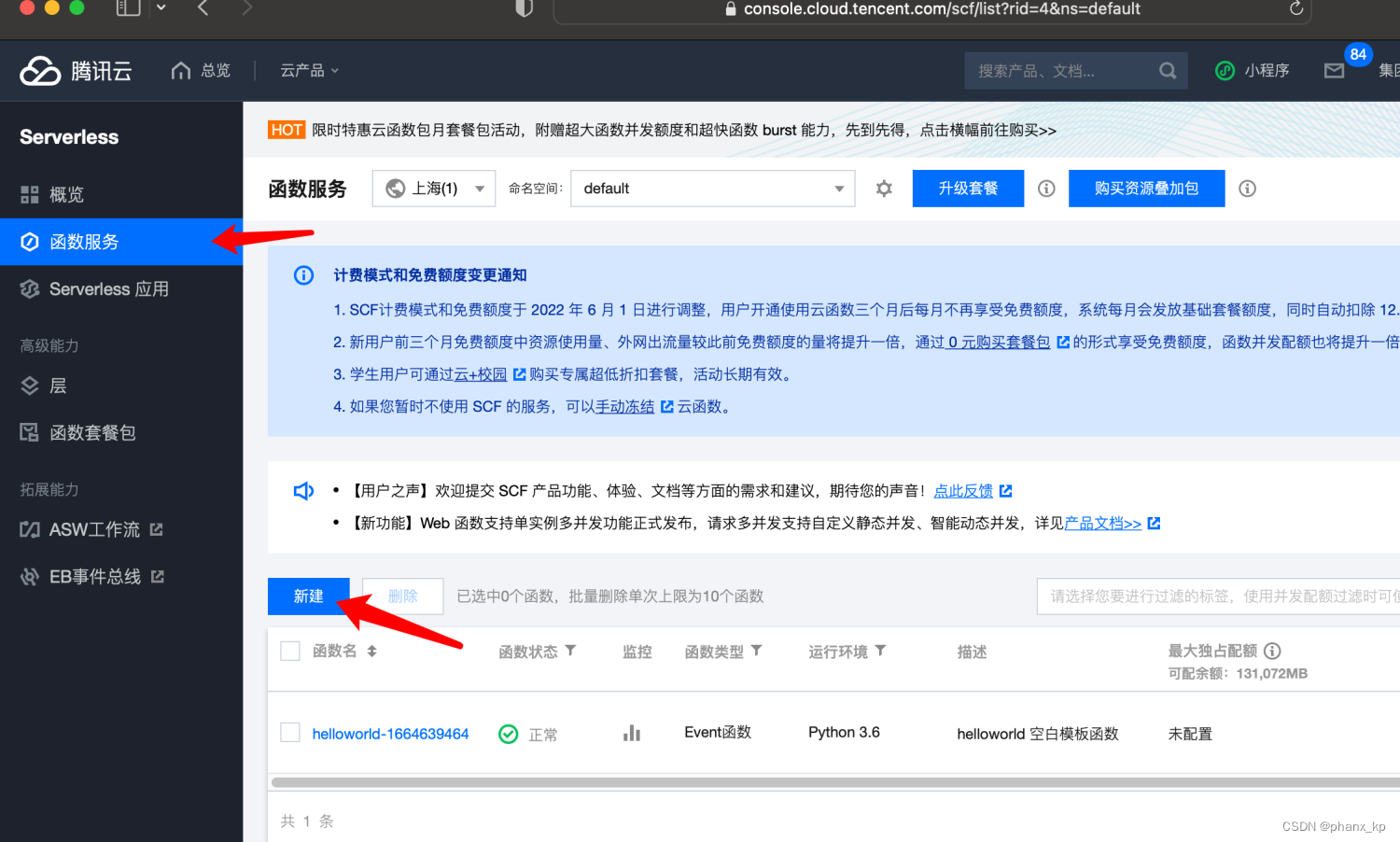Open the 小程序 icon in top bar
This screenshot has width=1400, height=842.
coord(1225,70)
